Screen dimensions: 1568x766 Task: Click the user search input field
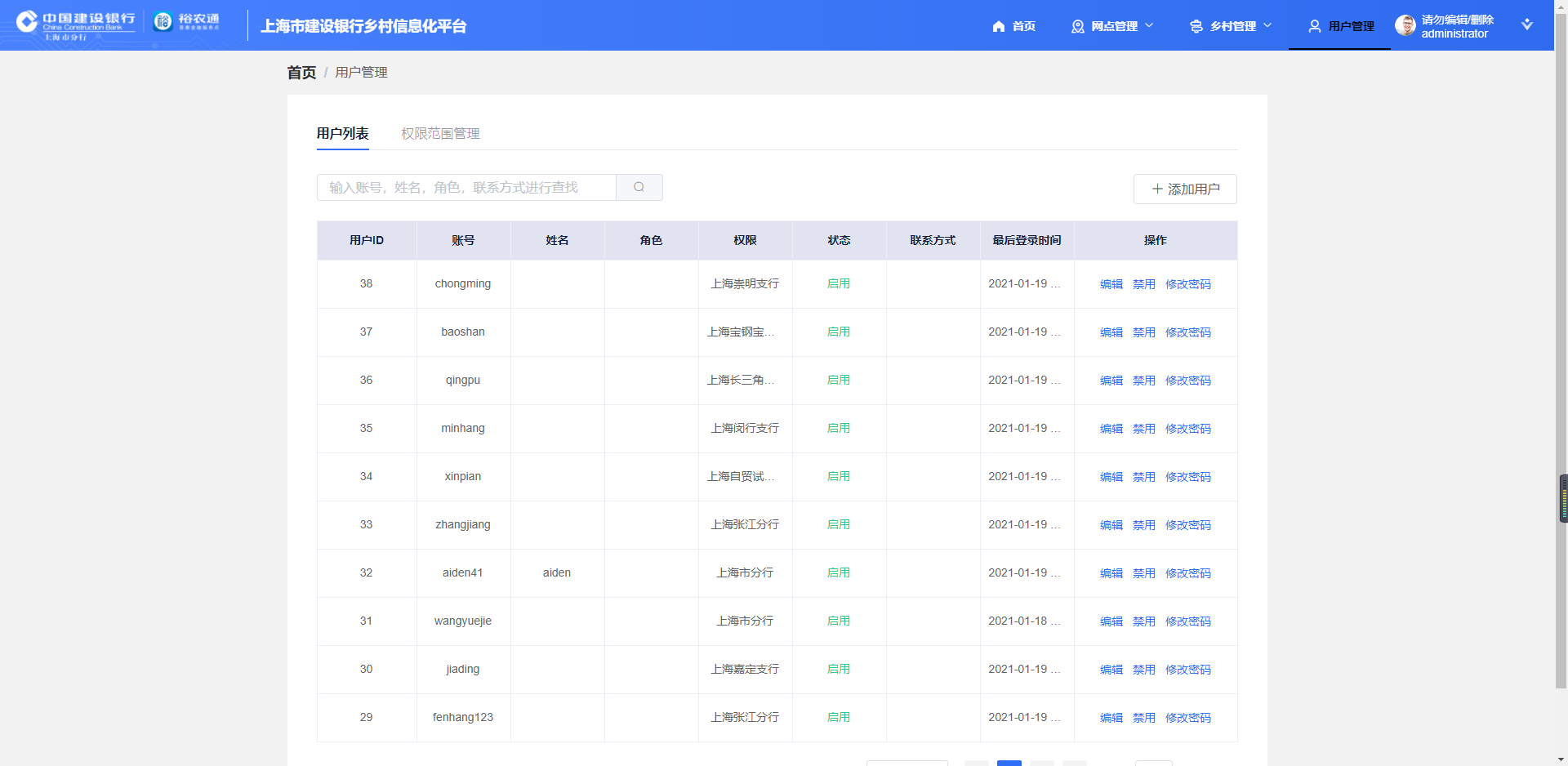point(466,187)
